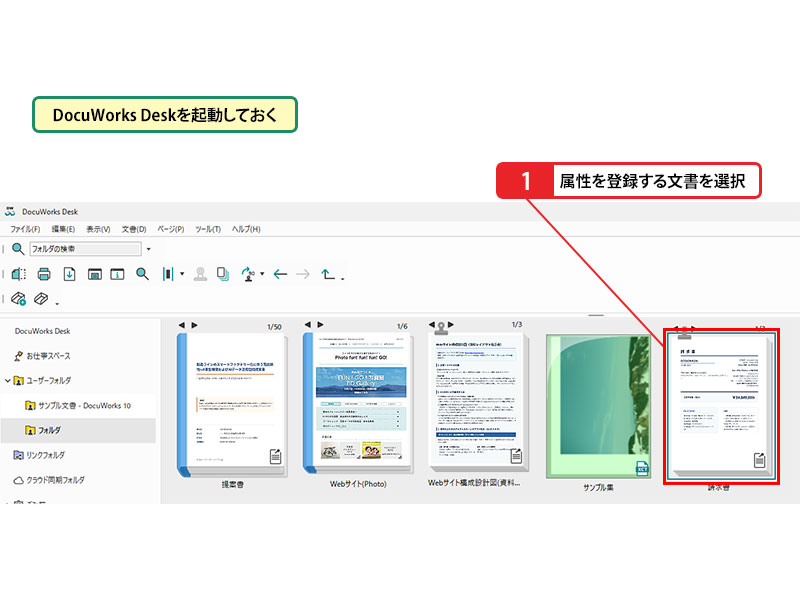Click the add tray plus icon
The image size is (800, 600).
[x=18, y=298]
